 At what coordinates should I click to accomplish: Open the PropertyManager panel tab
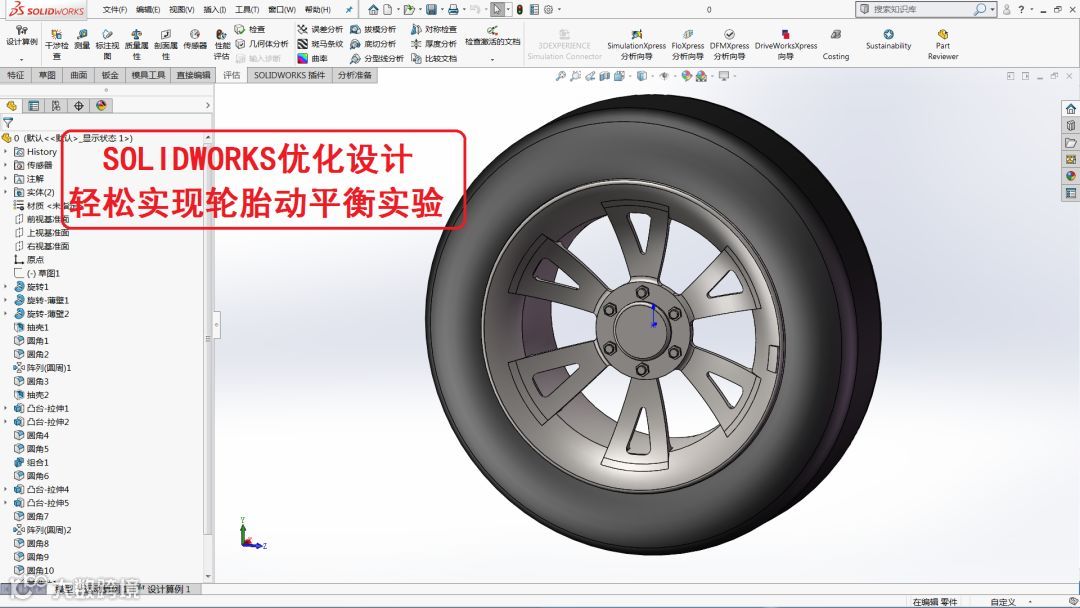34,105
